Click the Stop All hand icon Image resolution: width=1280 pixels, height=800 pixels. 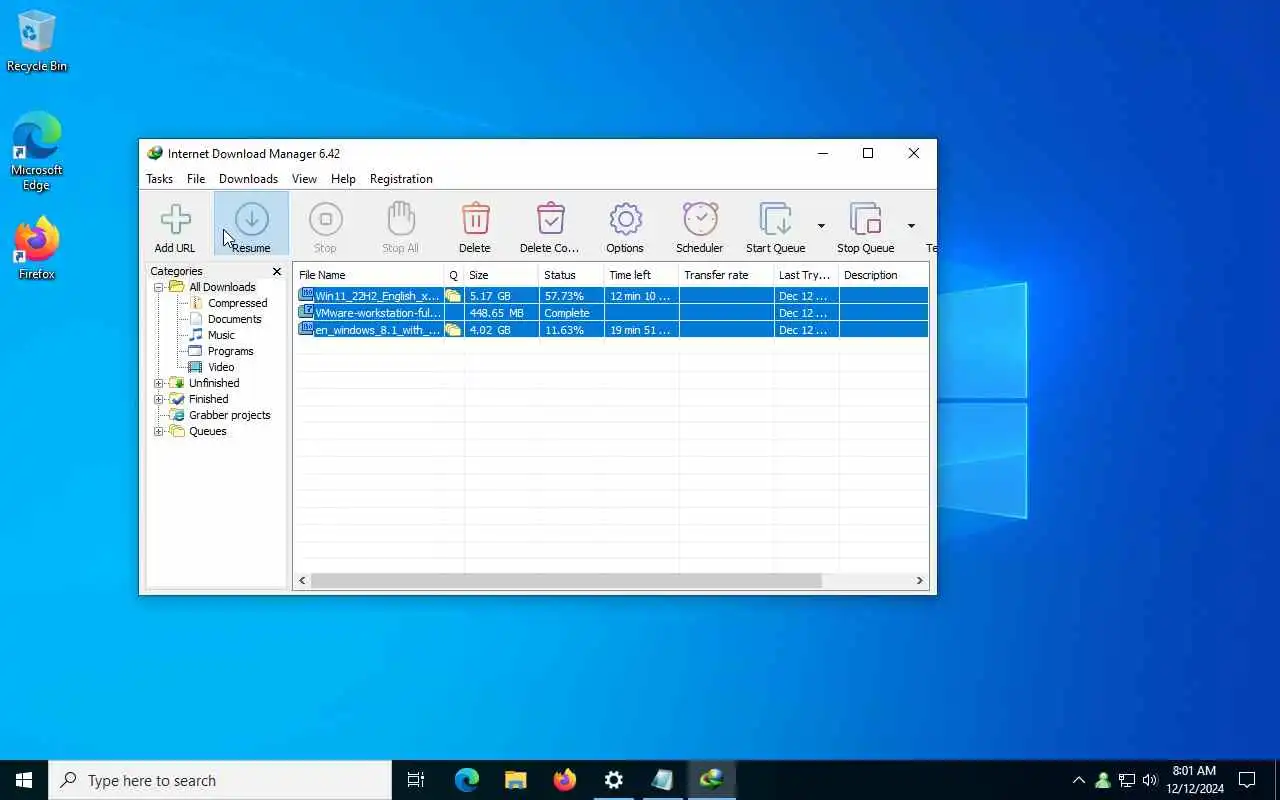tap(400, 220)
